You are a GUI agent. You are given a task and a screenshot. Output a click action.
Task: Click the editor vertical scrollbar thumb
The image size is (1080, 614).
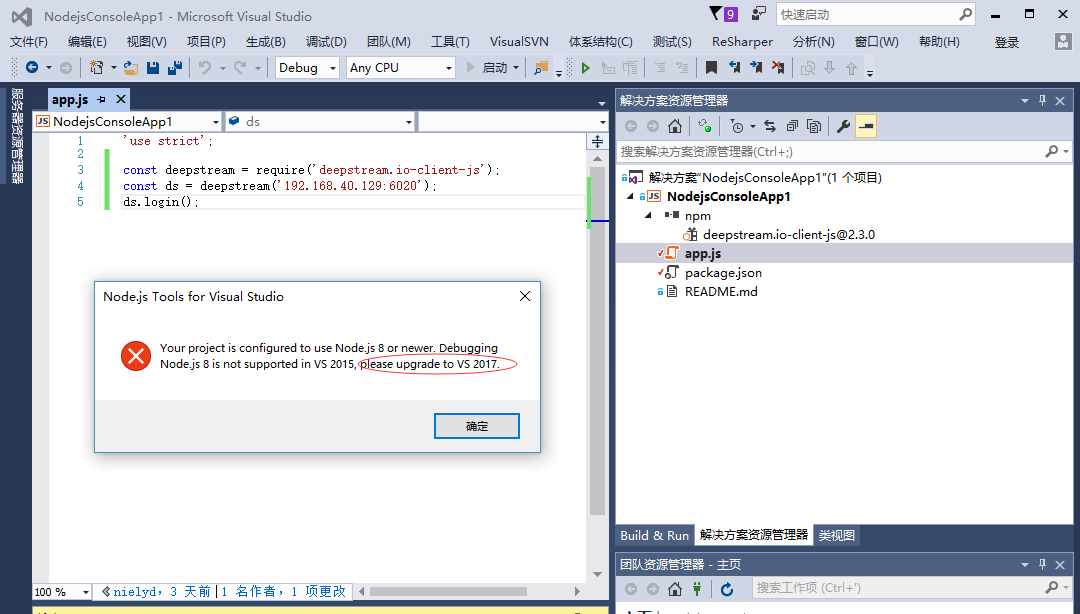point(597,340)
